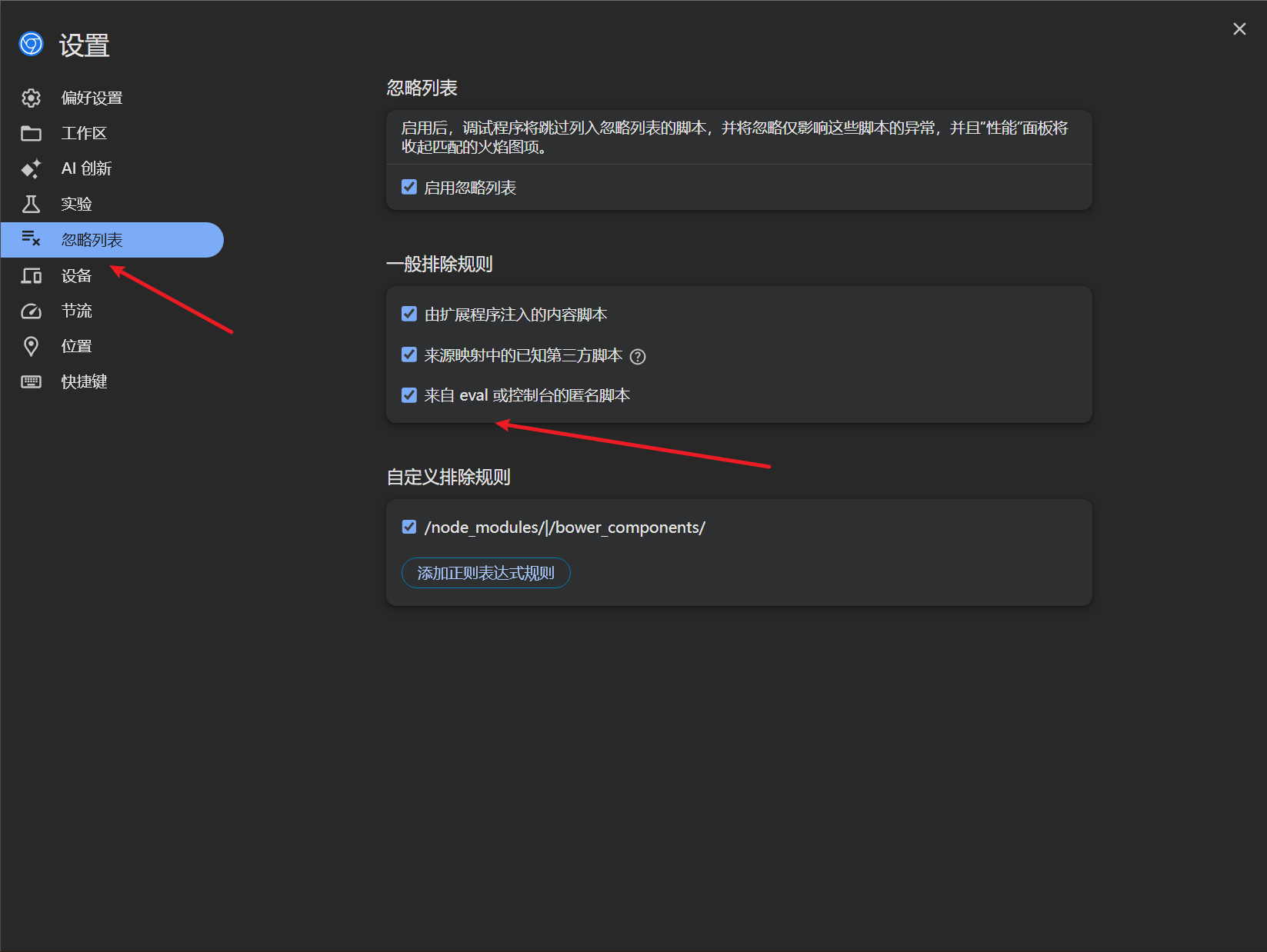
Task: Click the keyboard icon for 快捷键
Action: pyautogui.click(x=31, y=381)
